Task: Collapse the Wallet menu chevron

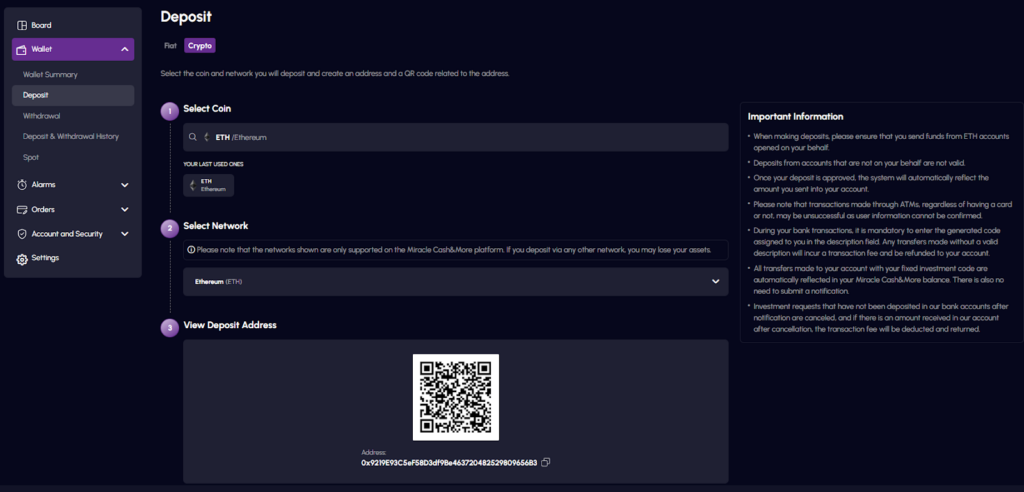Action: [x=125, y=50]
